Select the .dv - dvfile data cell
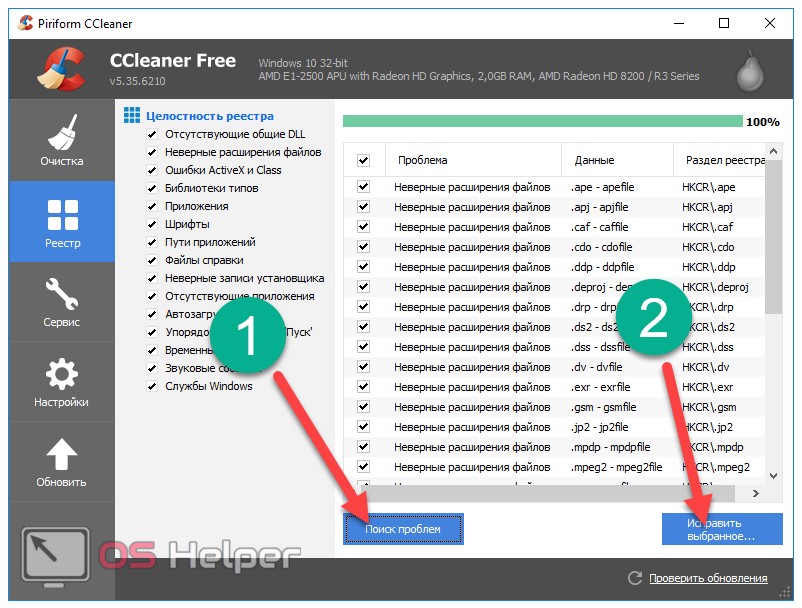 pyautogui.click(x=596, y=367)
